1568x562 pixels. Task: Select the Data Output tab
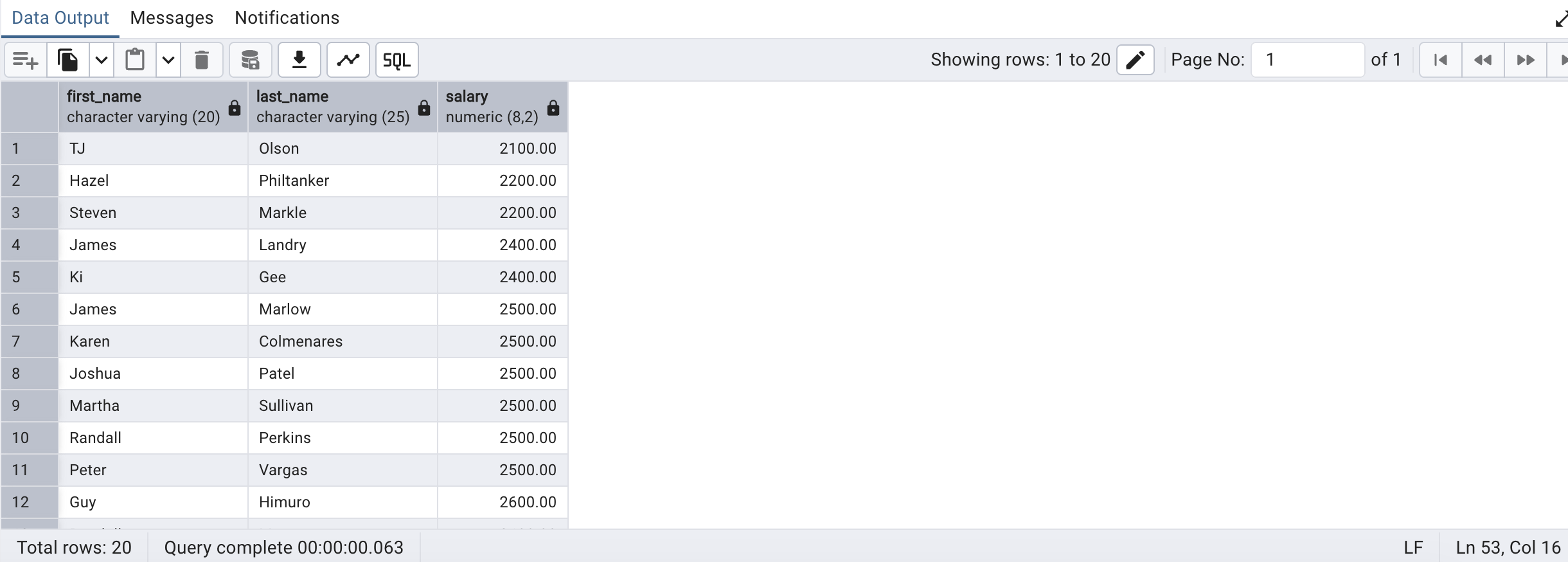[60, 18]
